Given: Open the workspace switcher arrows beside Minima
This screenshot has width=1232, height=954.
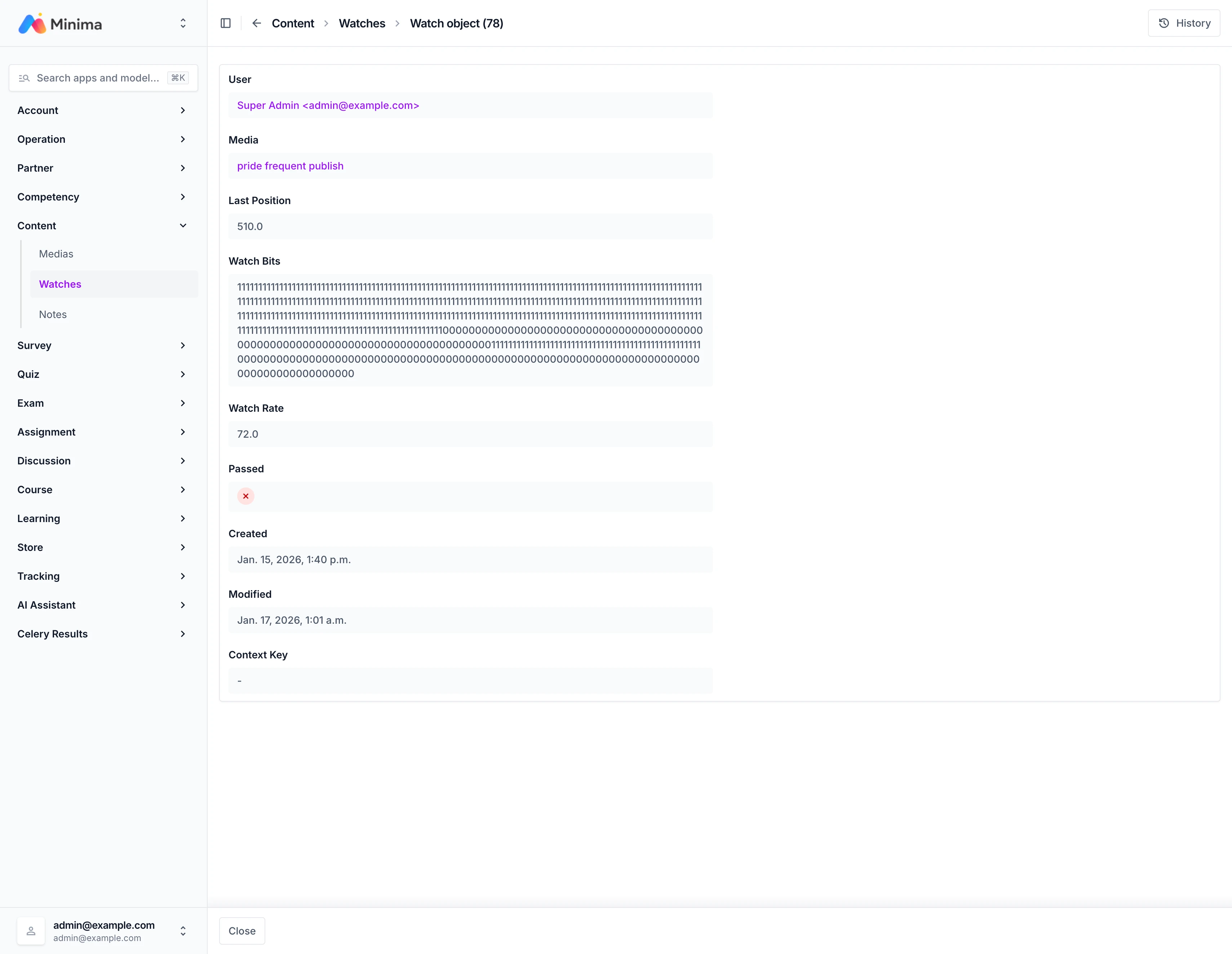Looking at the screenshot, I should click(183, 23).
